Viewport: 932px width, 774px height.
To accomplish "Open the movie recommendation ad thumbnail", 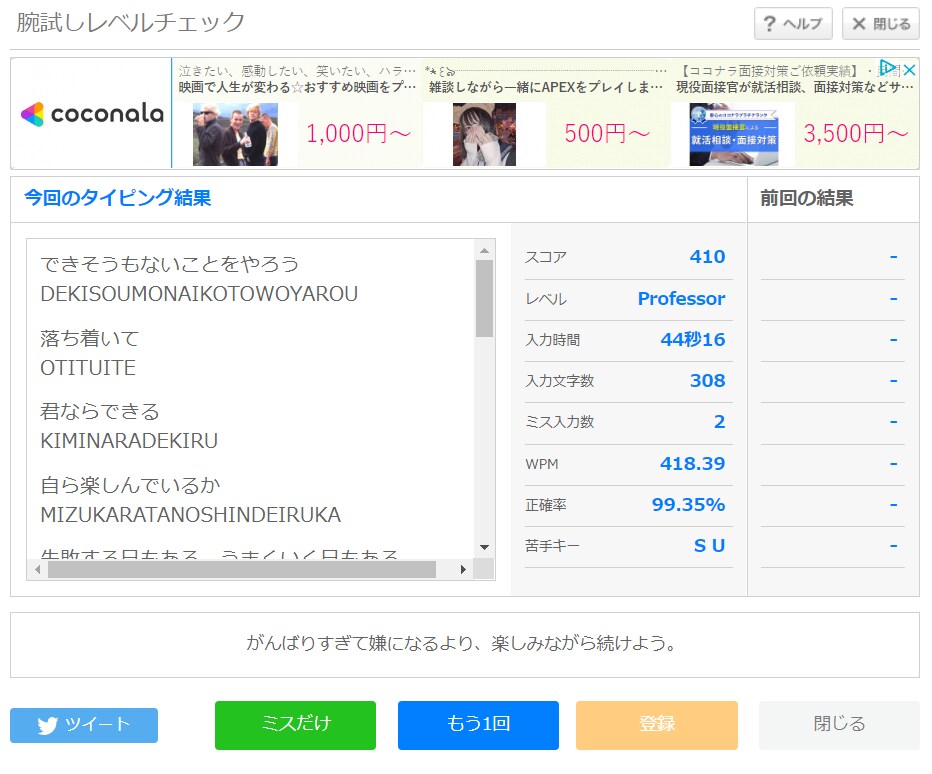I will [x=235, y=134].
